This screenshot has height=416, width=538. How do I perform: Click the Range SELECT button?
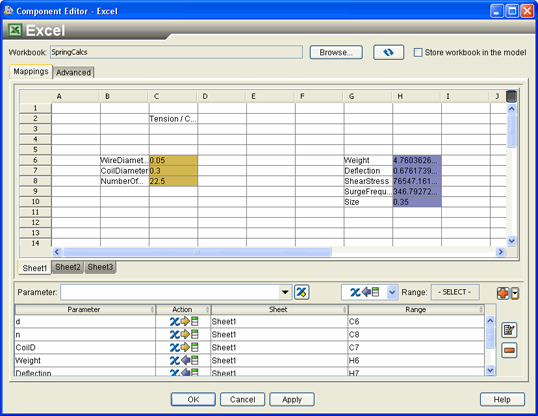pyautogui.click(x=455, y=292)
